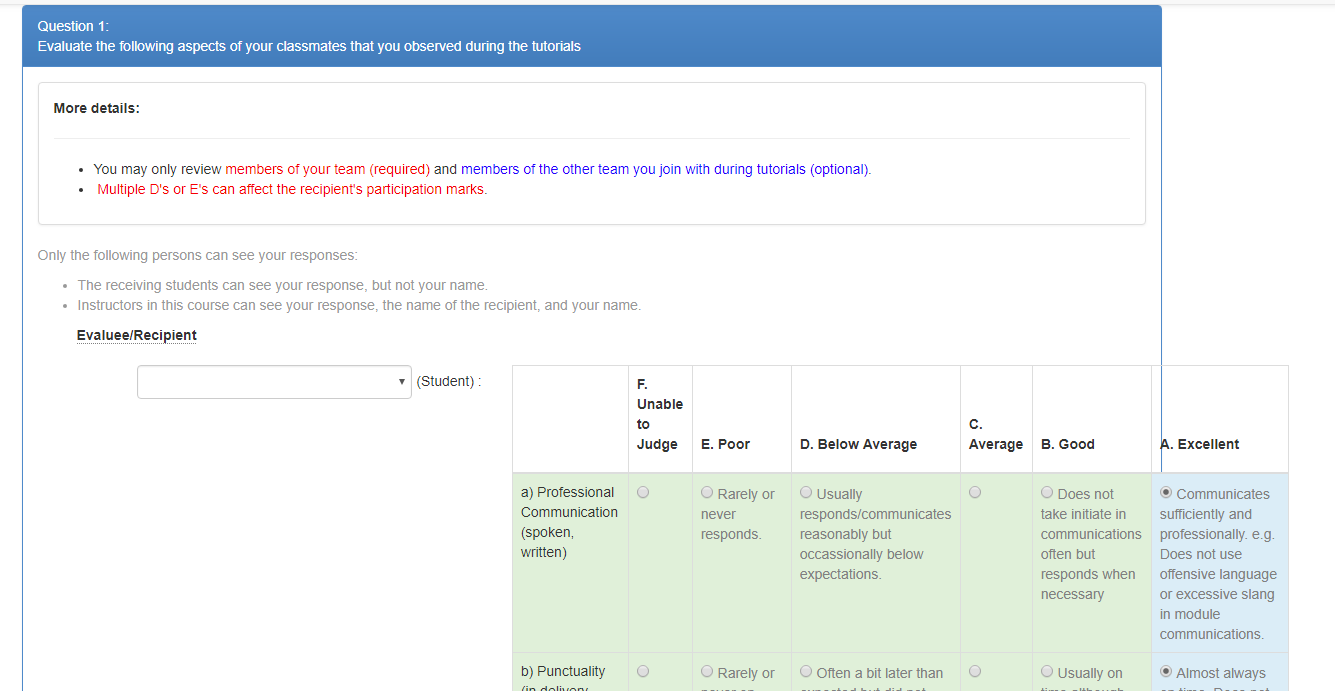The height and width of the screenshot is (691, 1335).
Task: Click the 'Evaluee/Recipient' label
Action: [x=137, y=335]
